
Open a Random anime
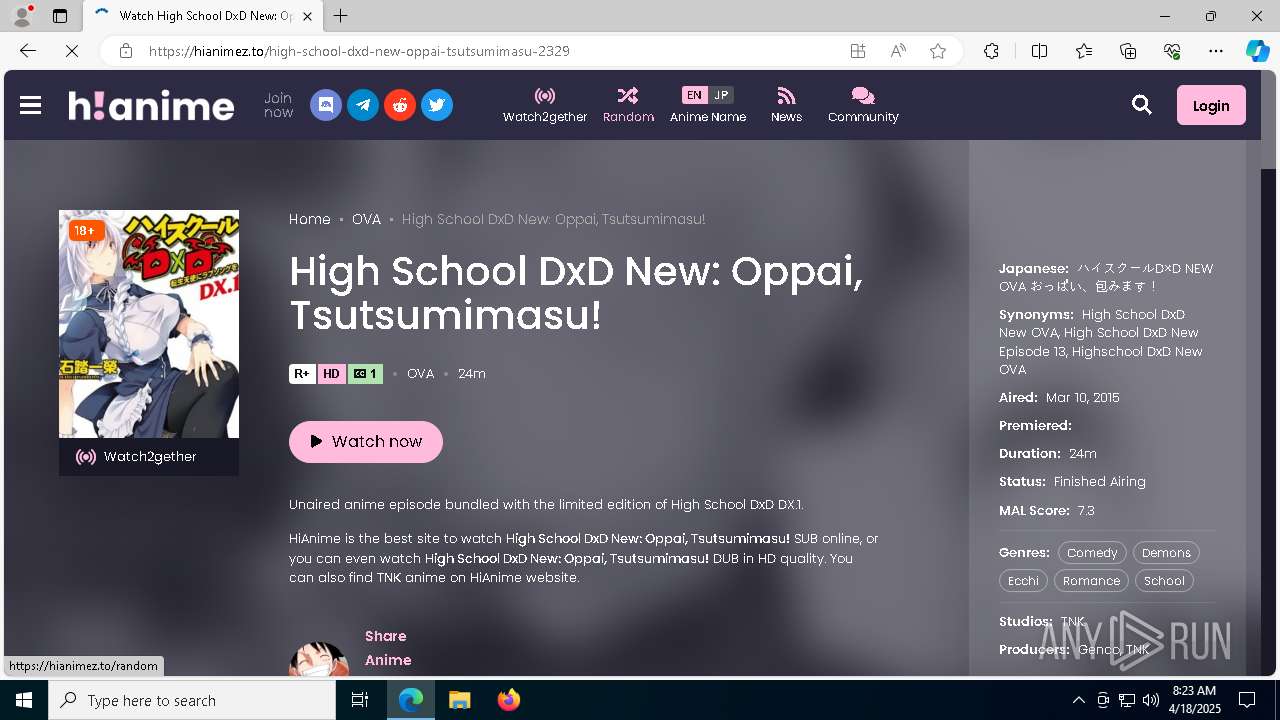coord(628,105)
